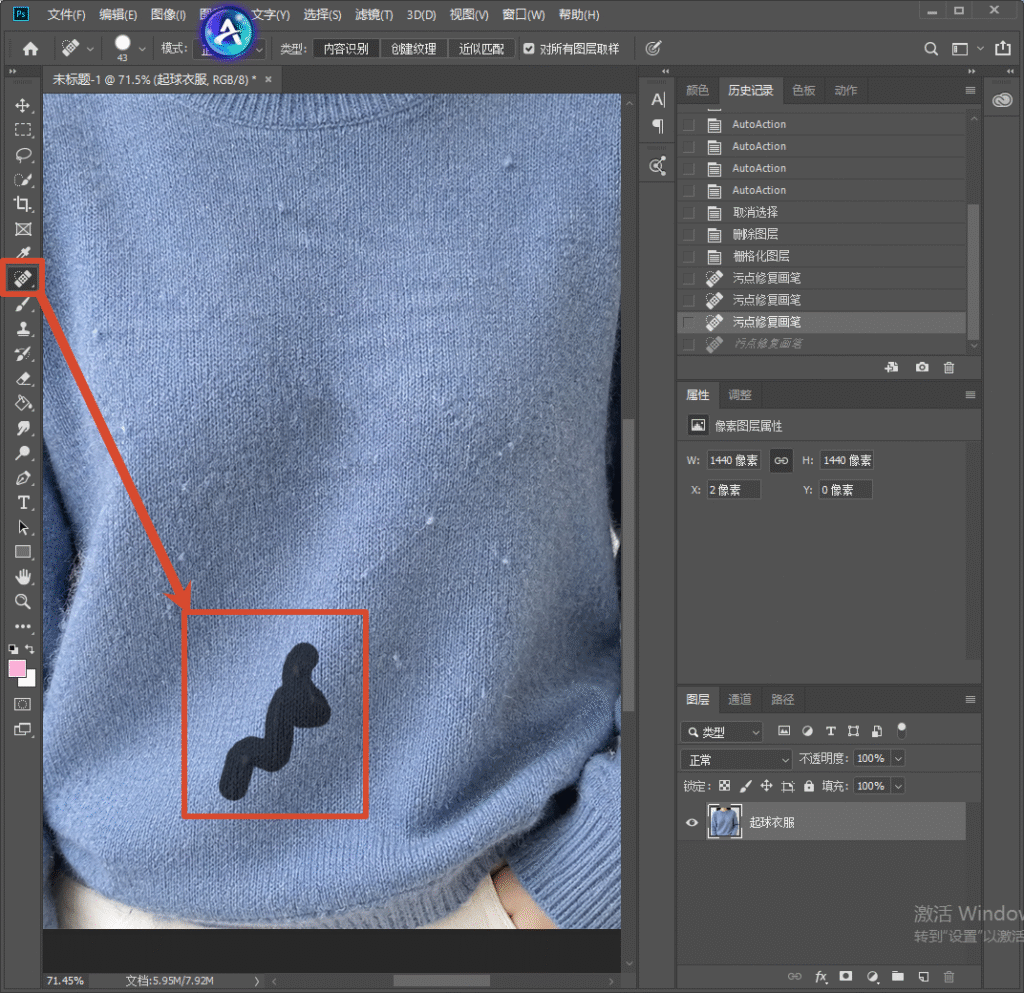This screenshot has width=1024, height=993.
Task: Select the Eraser tool
Action: point(23,379)
